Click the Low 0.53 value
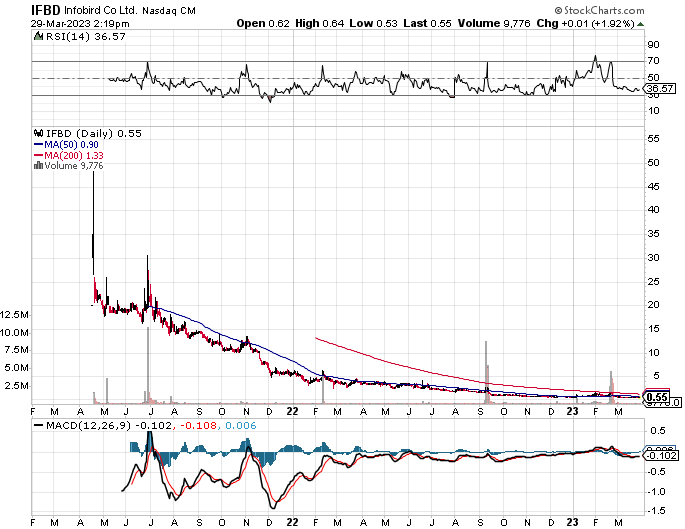Screen dimensions: 685x529 pos(374,23)
